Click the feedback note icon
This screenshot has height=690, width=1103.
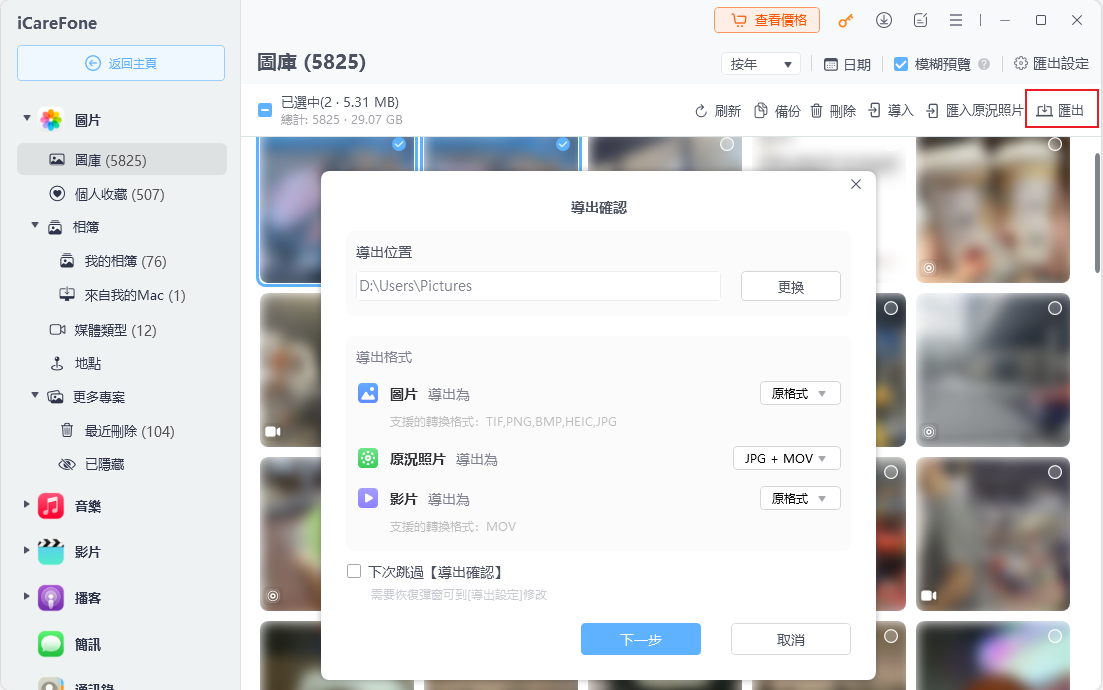pos(920,20)
